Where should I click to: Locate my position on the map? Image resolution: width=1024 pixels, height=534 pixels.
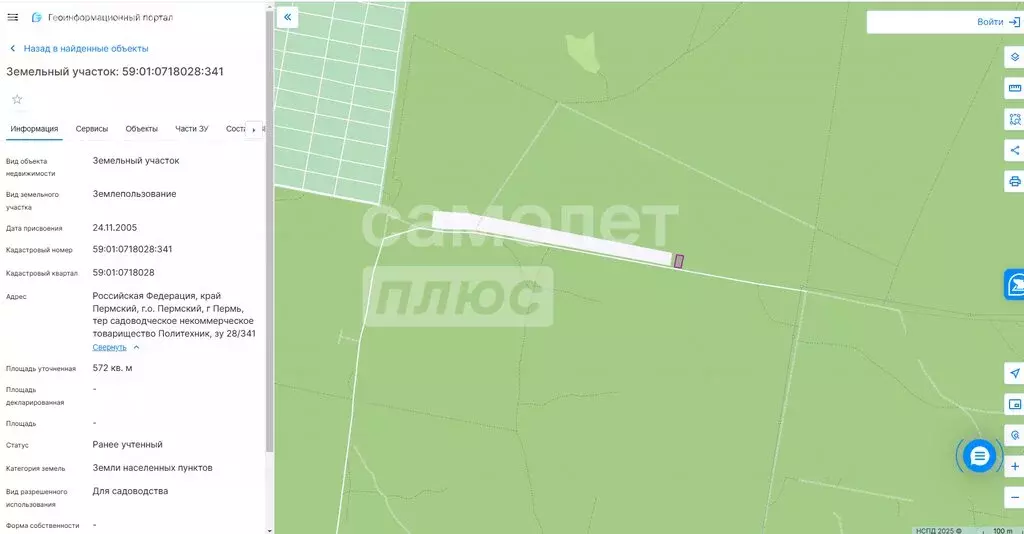[1014, 373]
